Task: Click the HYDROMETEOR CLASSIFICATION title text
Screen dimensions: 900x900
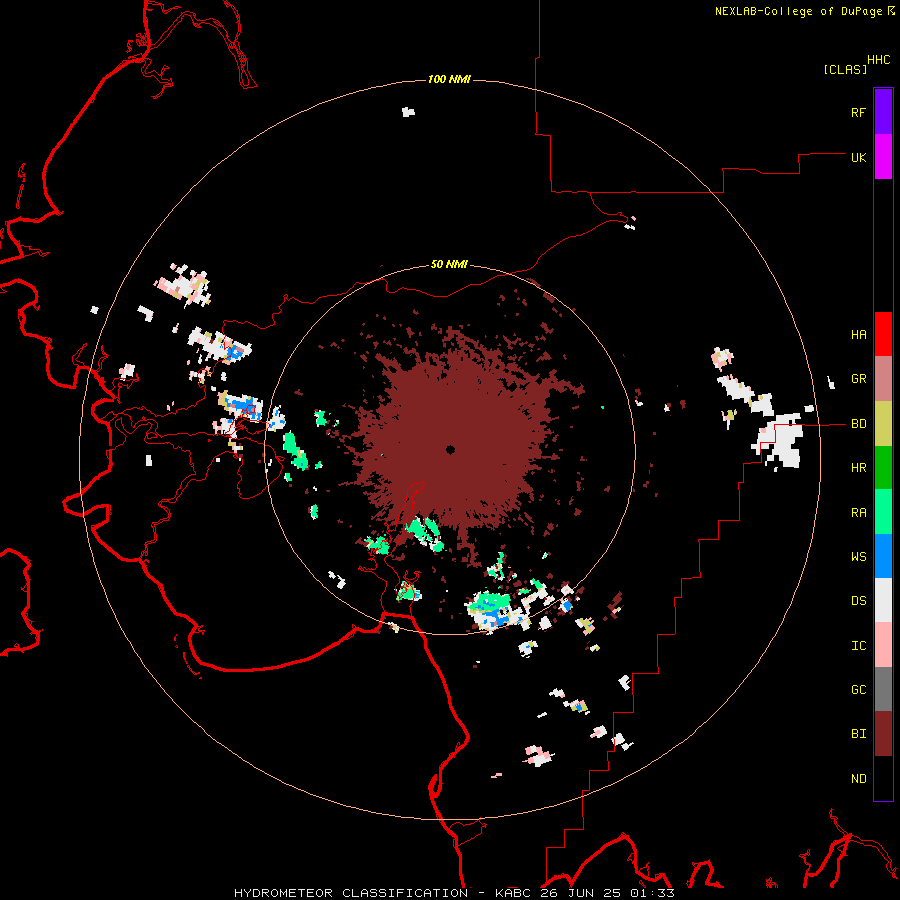Action: click(x=351, y=893)
